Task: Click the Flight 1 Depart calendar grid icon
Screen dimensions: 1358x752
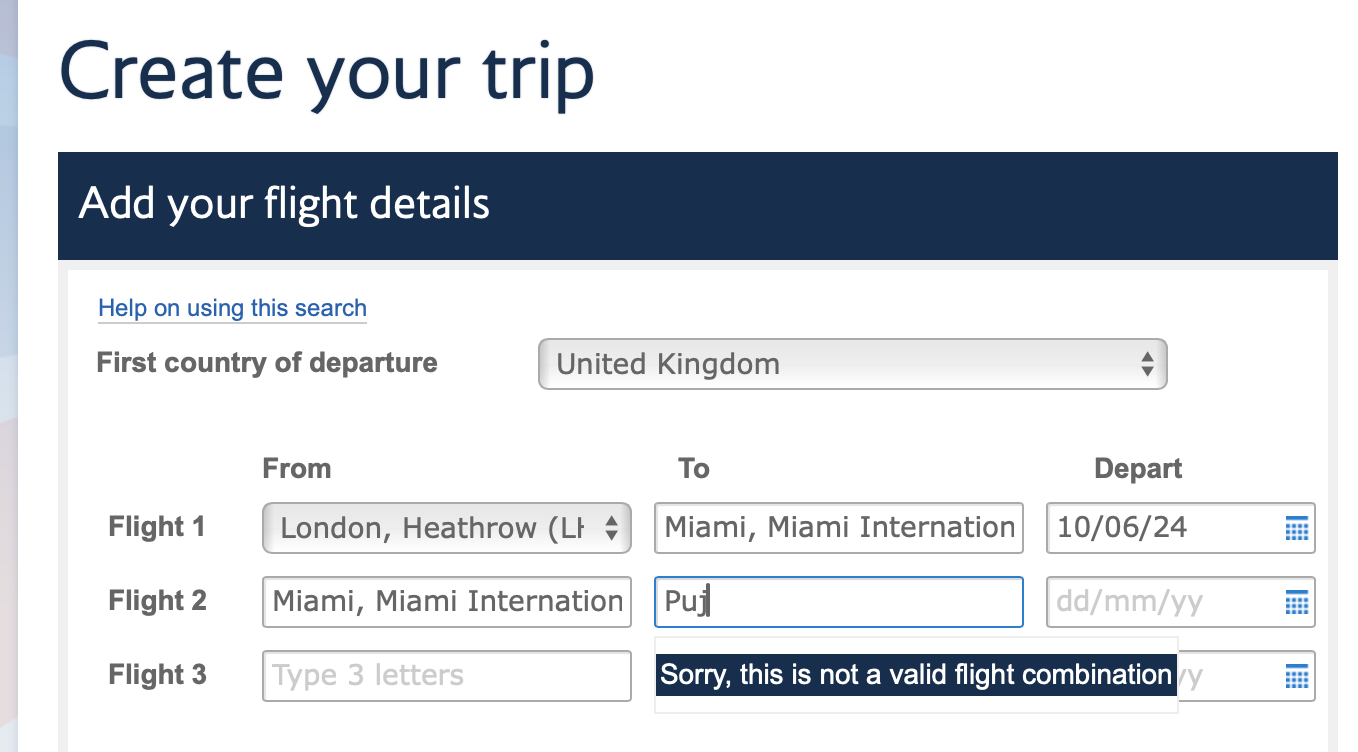Action: (1296, 528)
